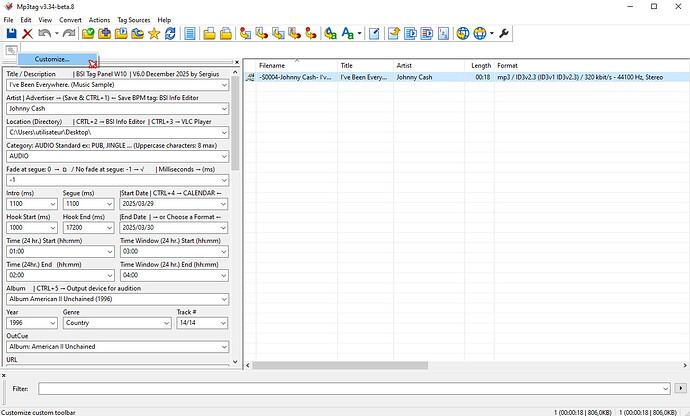Click the Filename - Filename converter icon

(x=278, y=33)
